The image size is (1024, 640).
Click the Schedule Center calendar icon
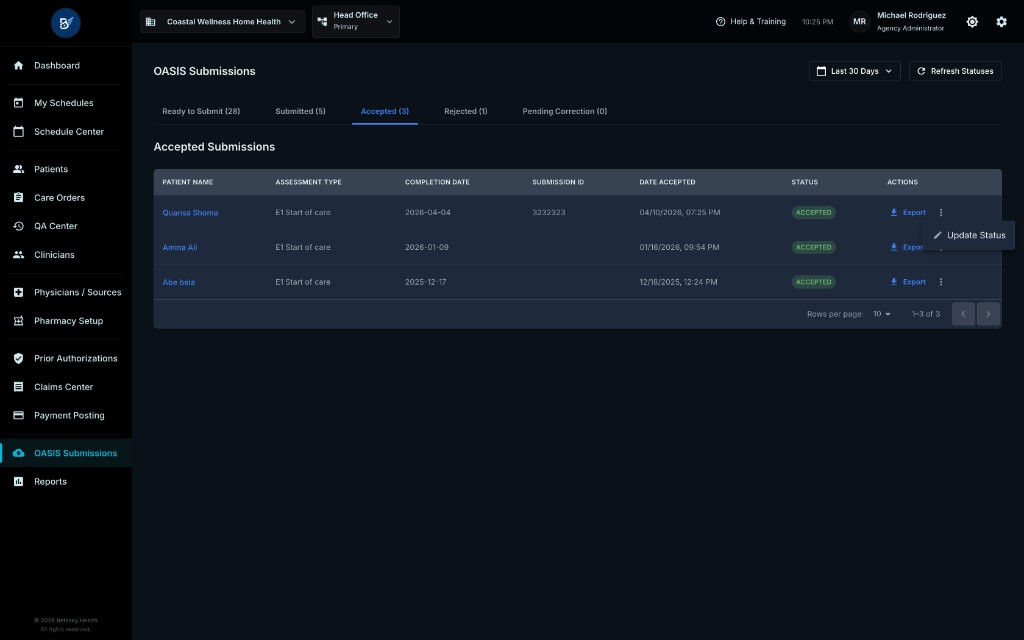point(18,131)
